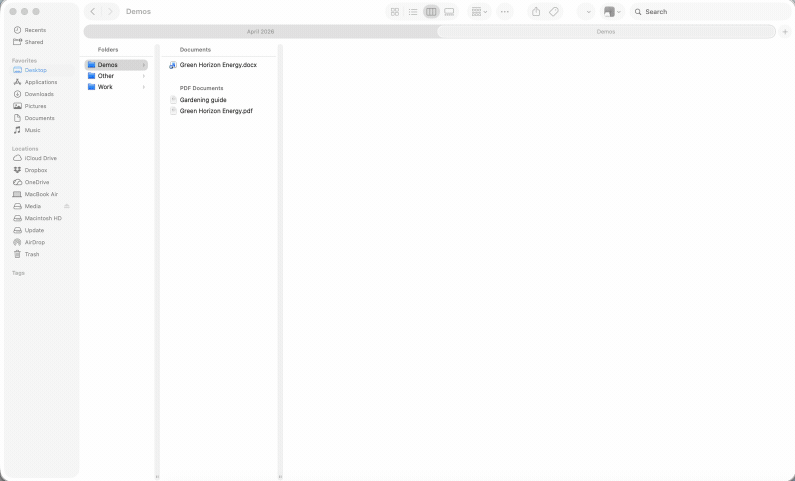Go back with the left chevron button
The height and width of the screenshot is (481, 795).
click(93, 12)
